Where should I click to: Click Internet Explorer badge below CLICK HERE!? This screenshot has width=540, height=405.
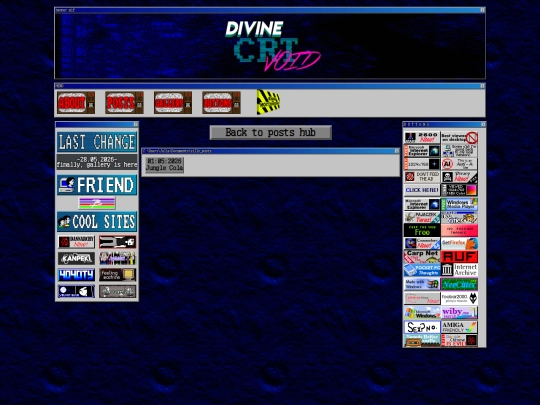coord(422,204)
